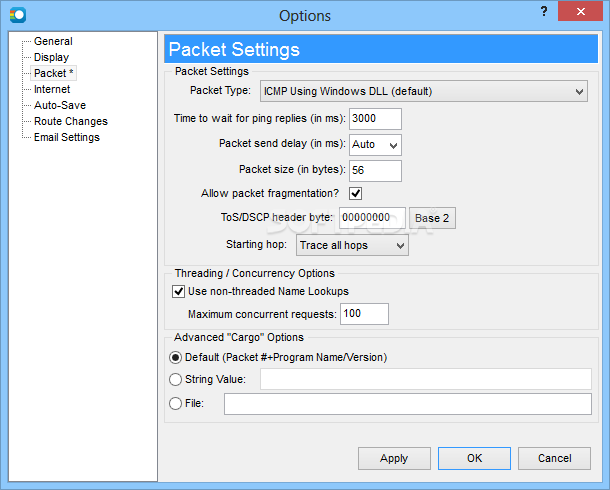Open the Packet Type dropdown
Screen dimensions: 610x490
click(x=424, y=91)
